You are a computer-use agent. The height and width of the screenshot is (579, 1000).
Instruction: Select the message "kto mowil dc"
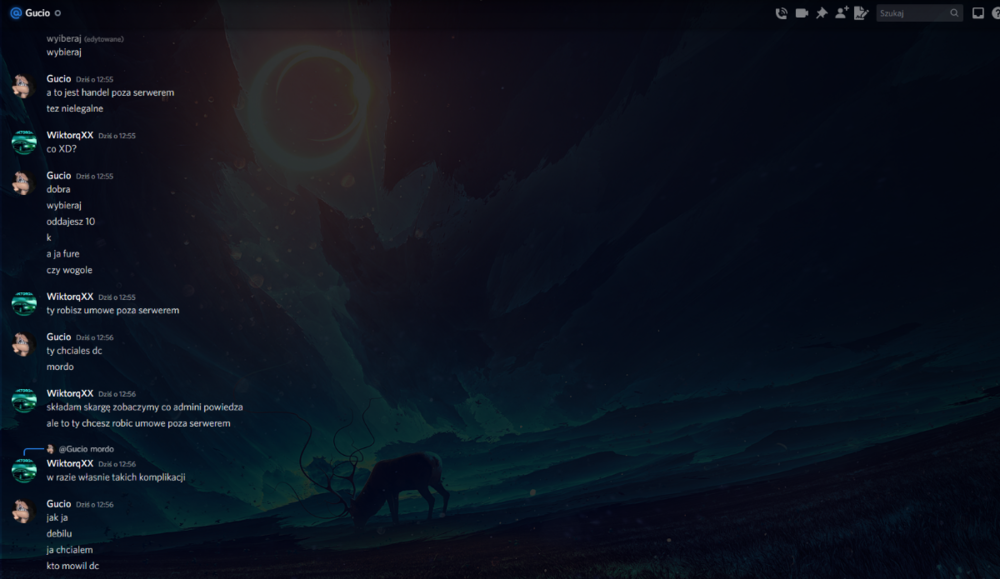pos(73,566)
